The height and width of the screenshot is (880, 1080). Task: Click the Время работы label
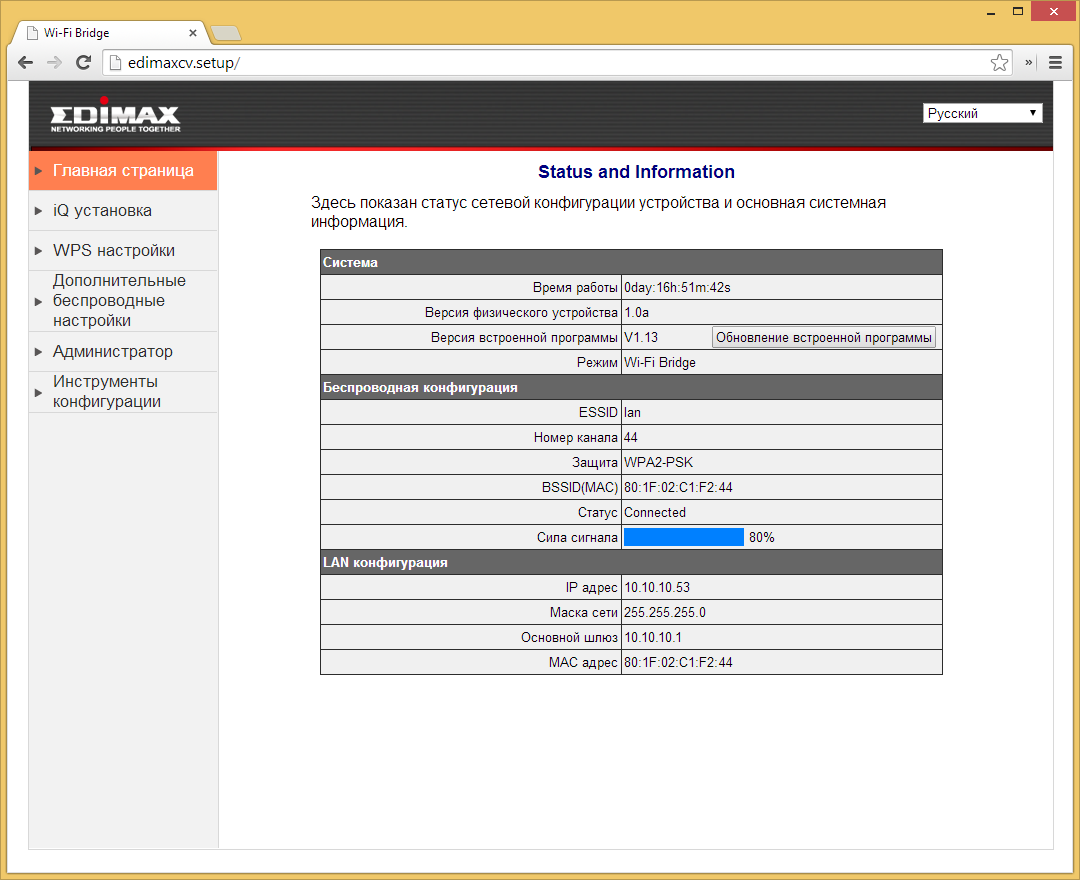pos(575,288)
